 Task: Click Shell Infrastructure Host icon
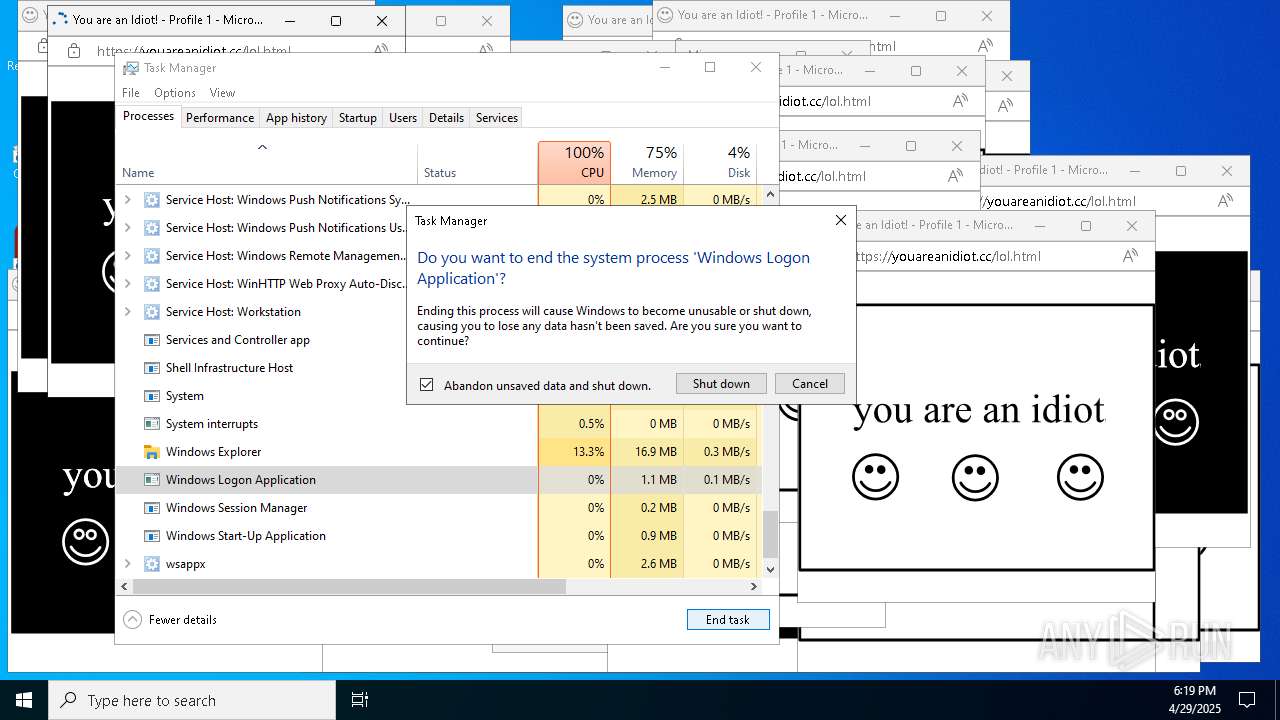152,368
